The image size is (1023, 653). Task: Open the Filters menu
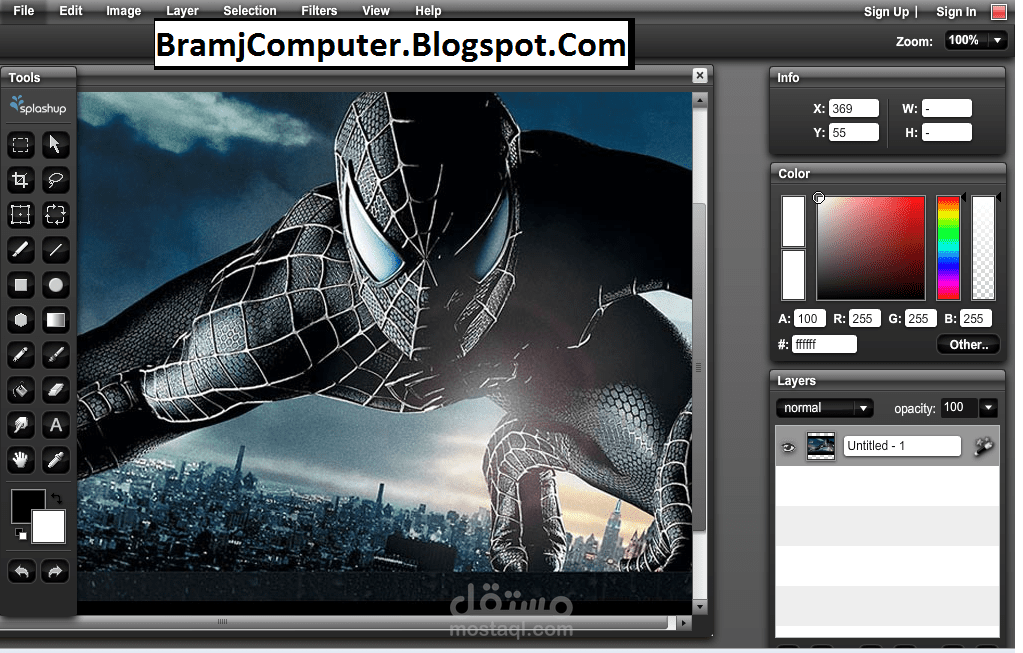coord(319,11)
